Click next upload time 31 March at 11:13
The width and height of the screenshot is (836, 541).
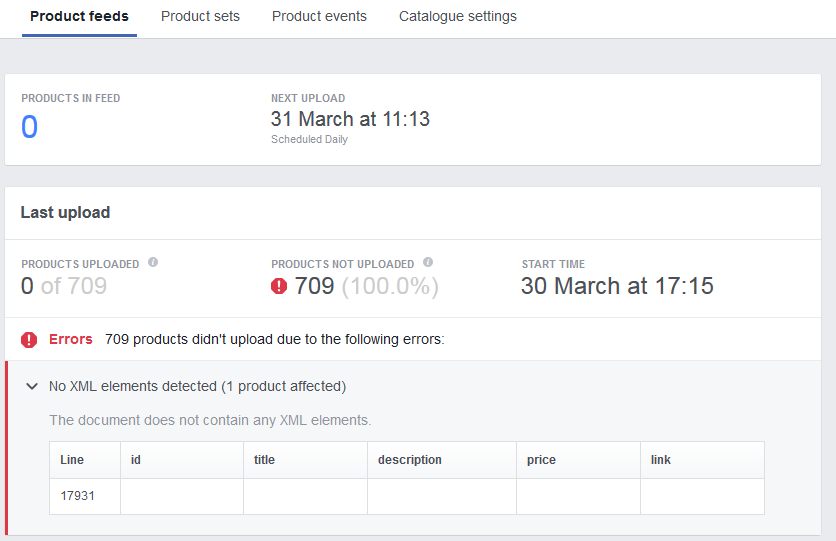tap(350, 119)
